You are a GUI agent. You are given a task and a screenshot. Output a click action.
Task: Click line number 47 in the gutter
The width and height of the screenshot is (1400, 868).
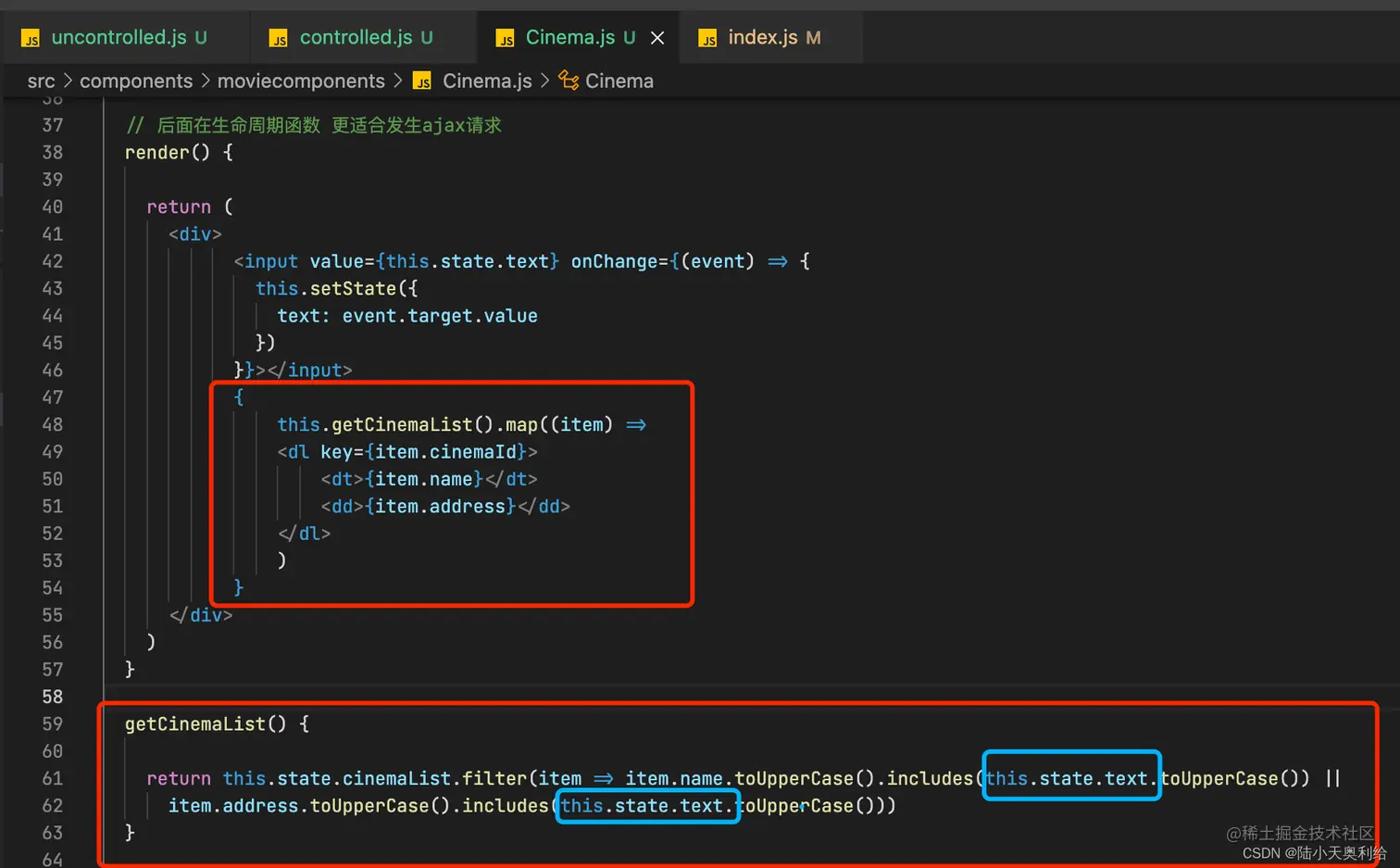click(53, 397)
